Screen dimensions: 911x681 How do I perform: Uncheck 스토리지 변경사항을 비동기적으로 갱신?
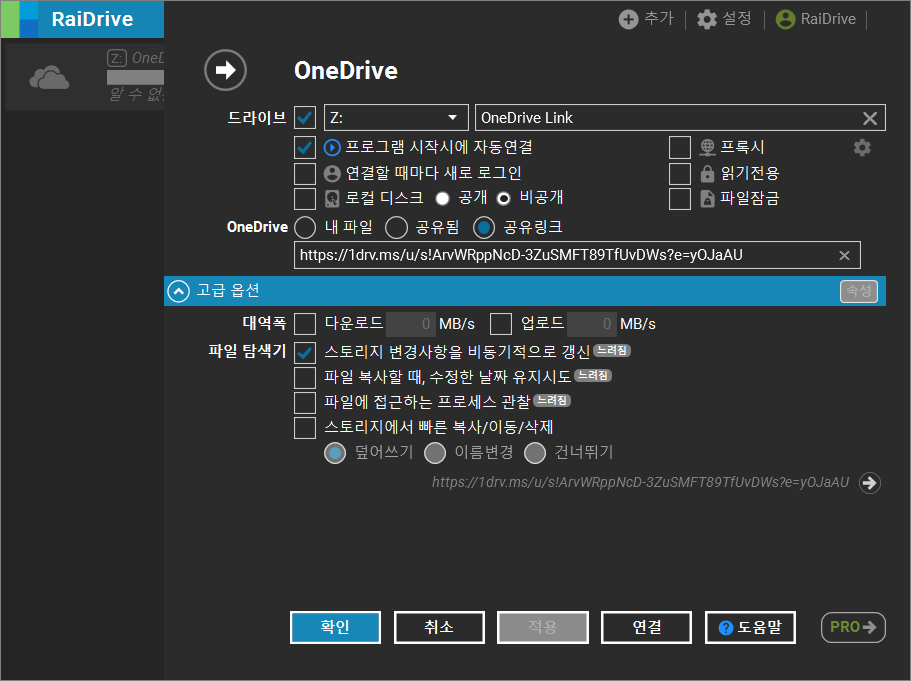(305, 352)
